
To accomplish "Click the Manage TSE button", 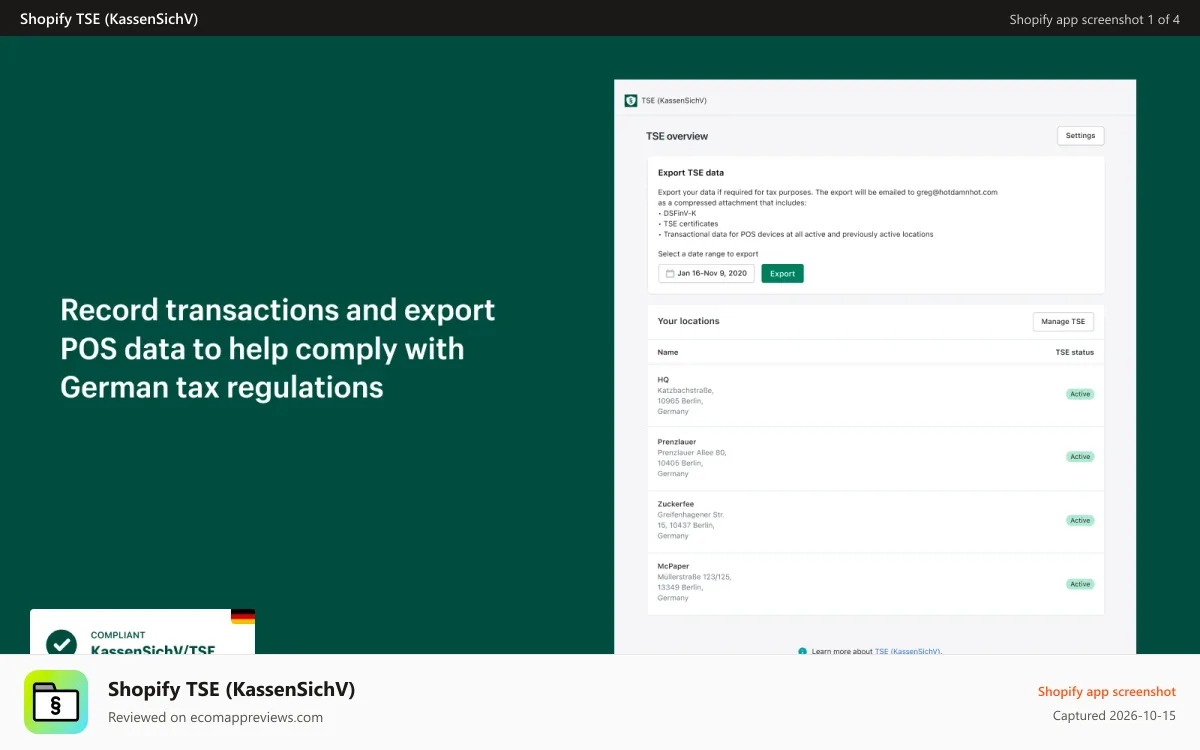I will (1063, 322).
